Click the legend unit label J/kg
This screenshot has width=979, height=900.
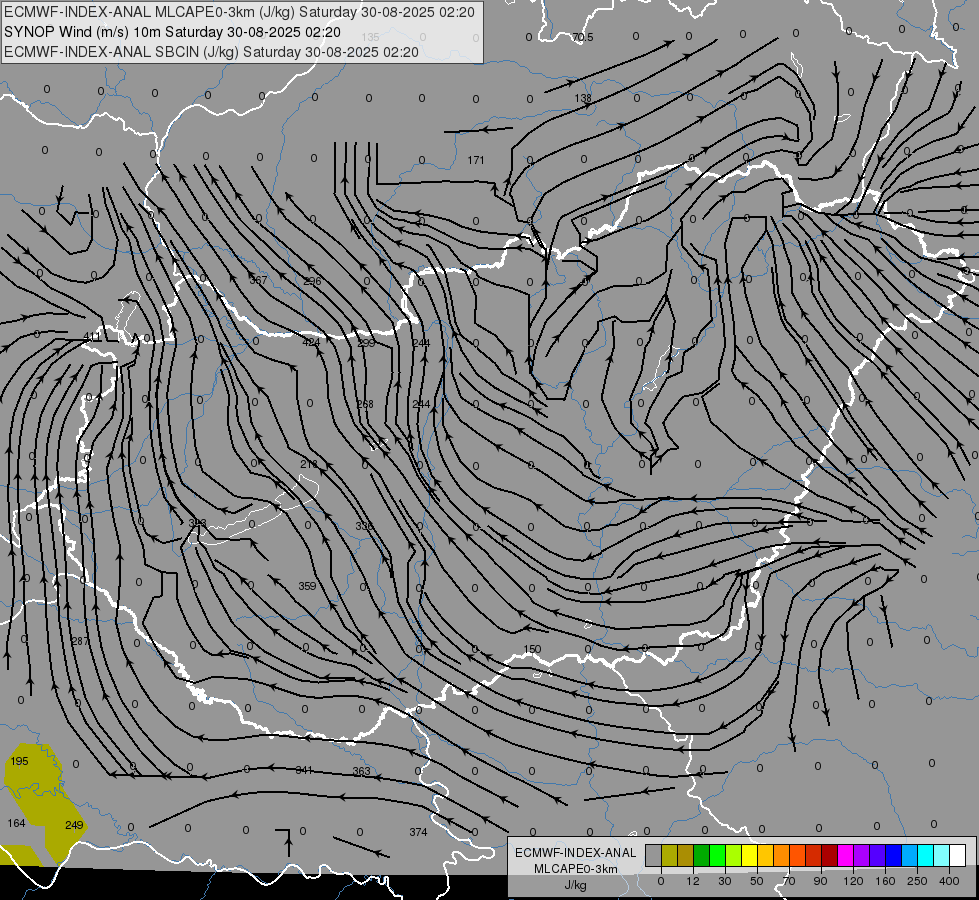576,885
